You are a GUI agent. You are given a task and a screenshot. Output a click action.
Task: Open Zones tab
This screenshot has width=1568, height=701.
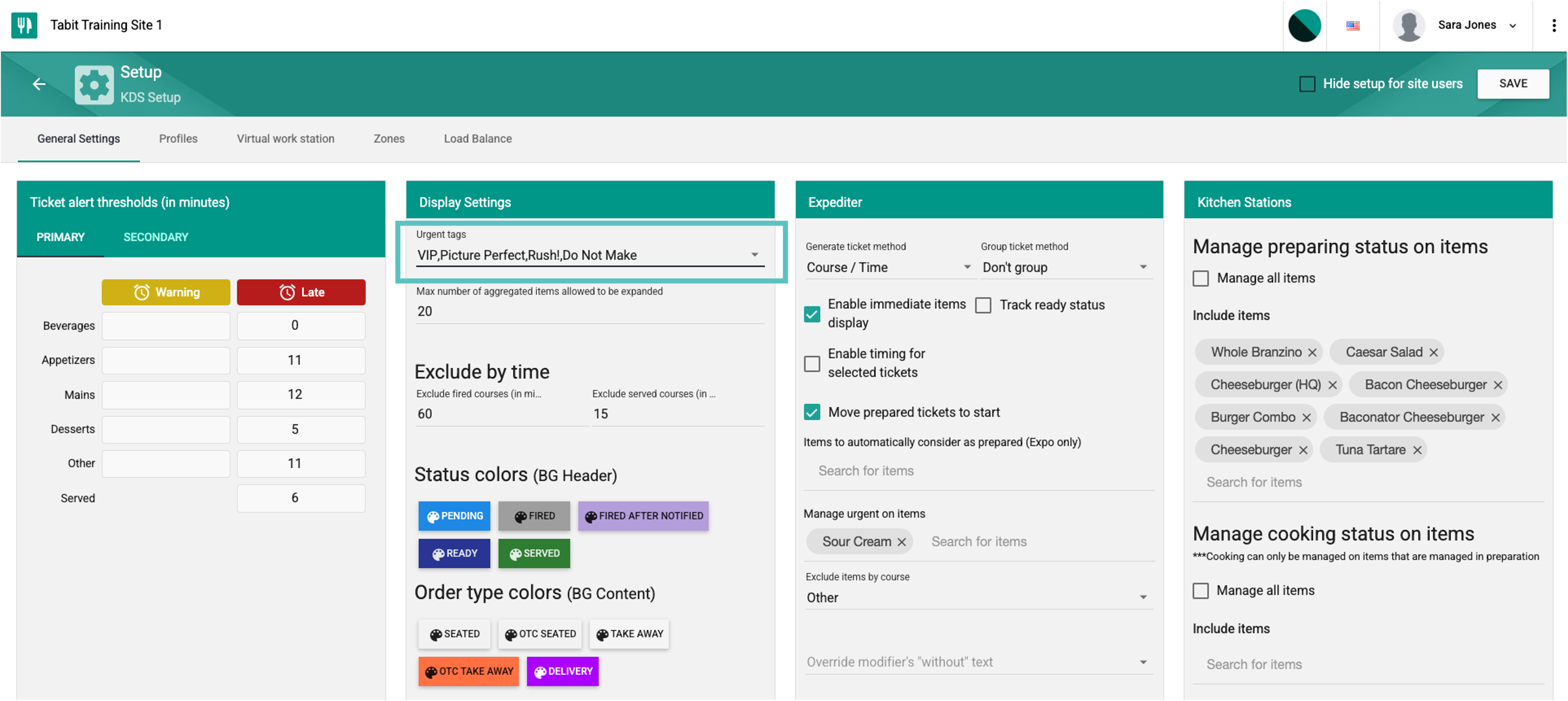(x=389, y=139)
